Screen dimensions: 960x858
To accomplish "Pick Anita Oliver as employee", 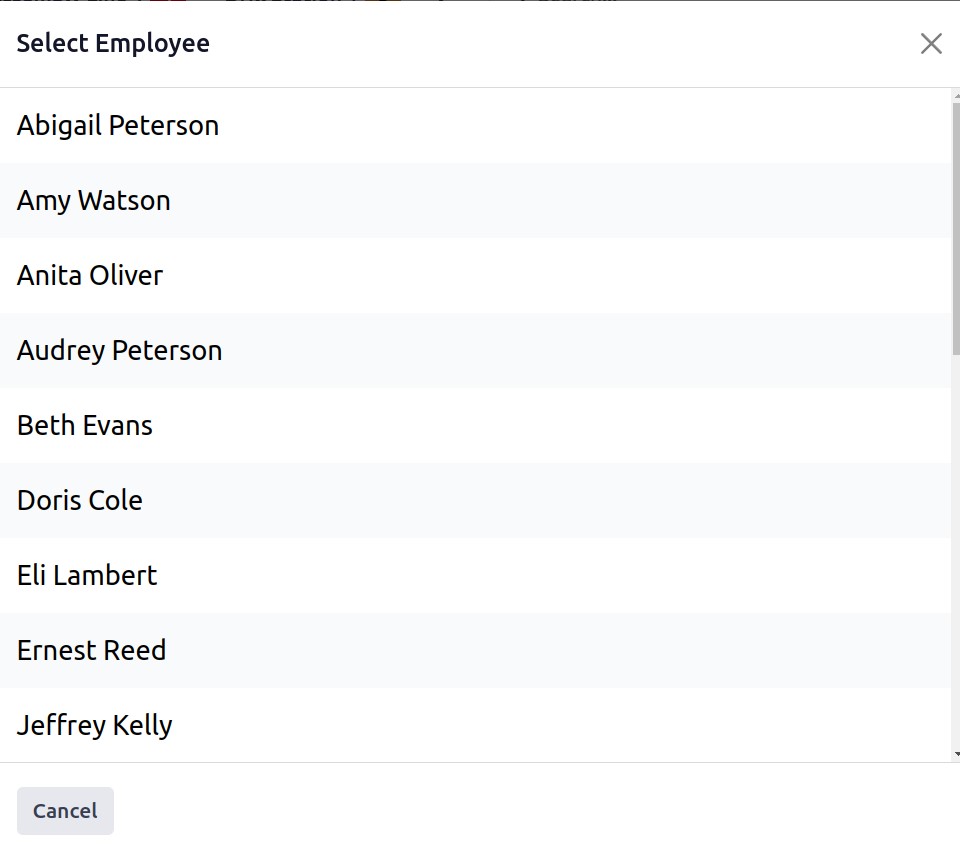I will pyautogui.click(x=476, y=276).
